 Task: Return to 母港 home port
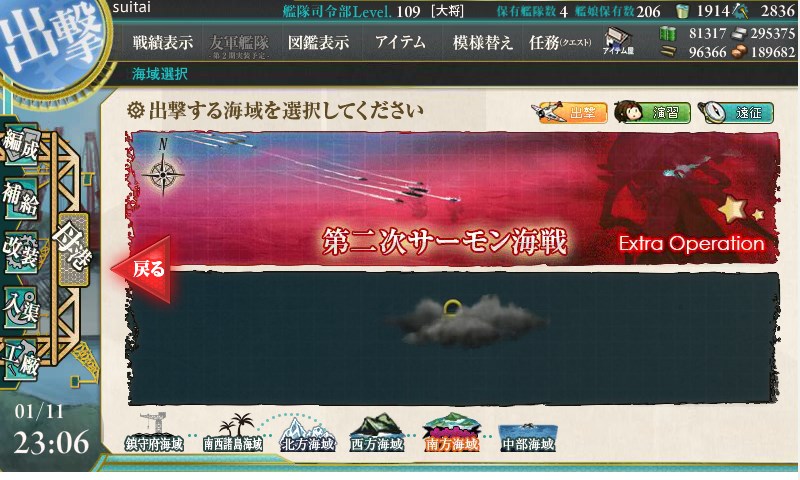(70, 248)
